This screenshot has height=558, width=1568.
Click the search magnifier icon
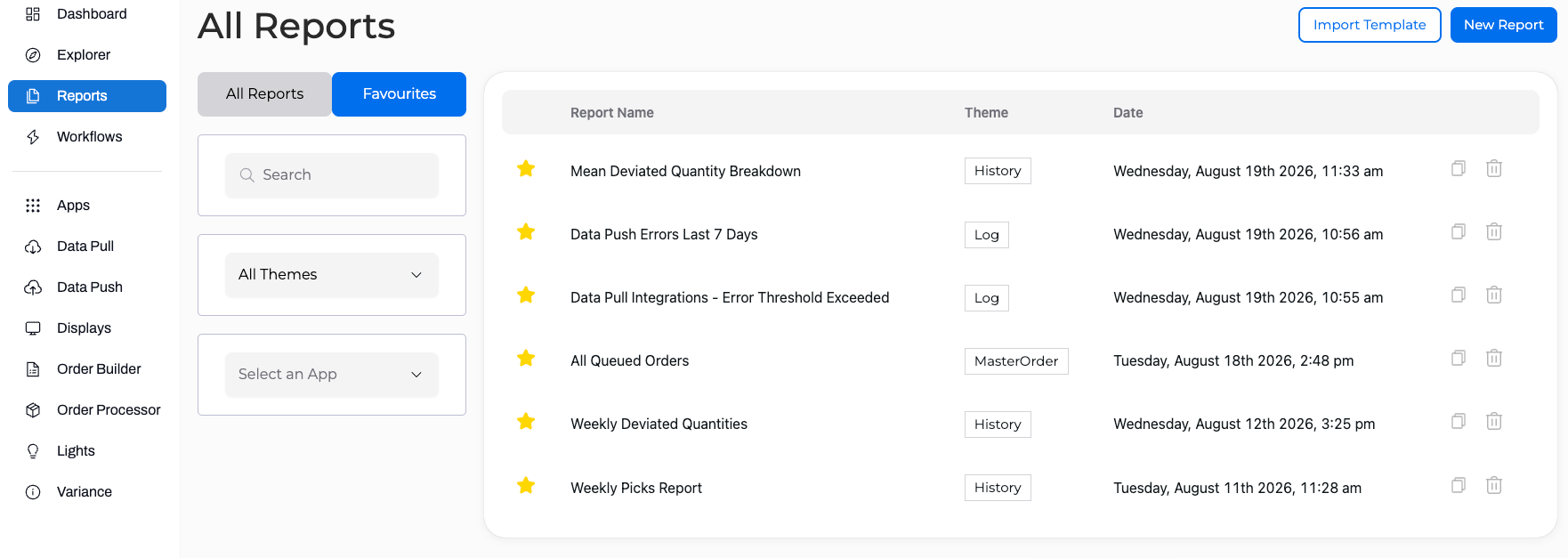247,175
